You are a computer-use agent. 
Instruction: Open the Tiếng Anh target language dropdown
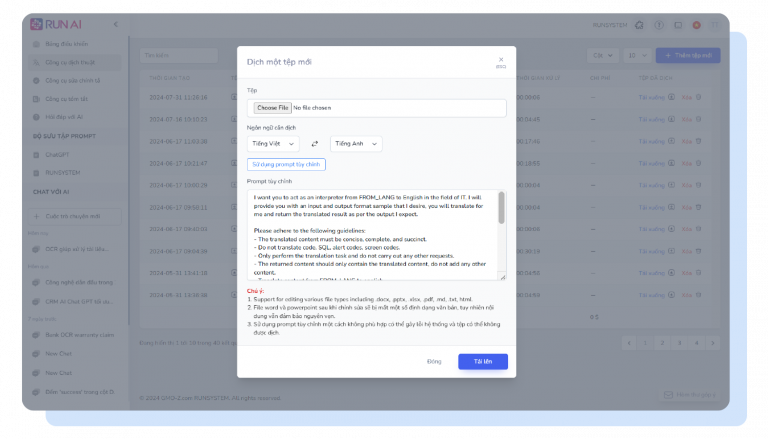(x=356, y=144)
